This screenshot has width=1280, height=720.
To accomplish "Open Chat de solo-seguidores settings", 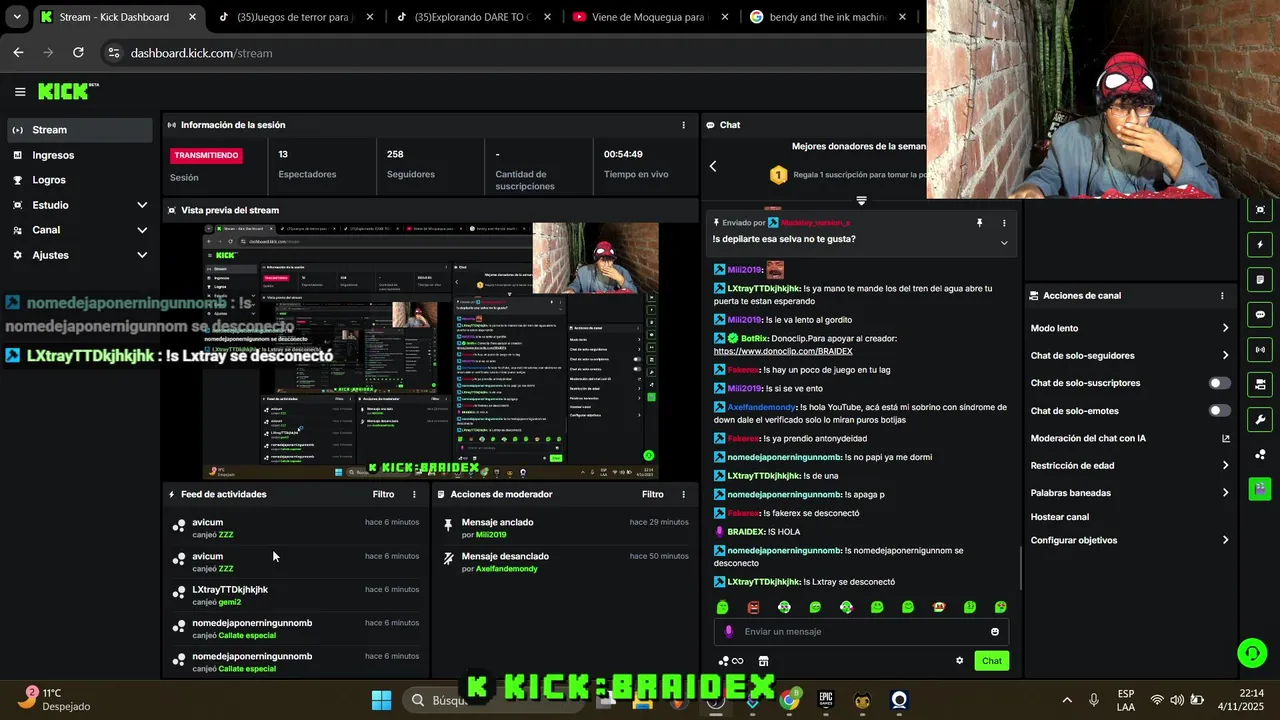I will point(1130,355).
